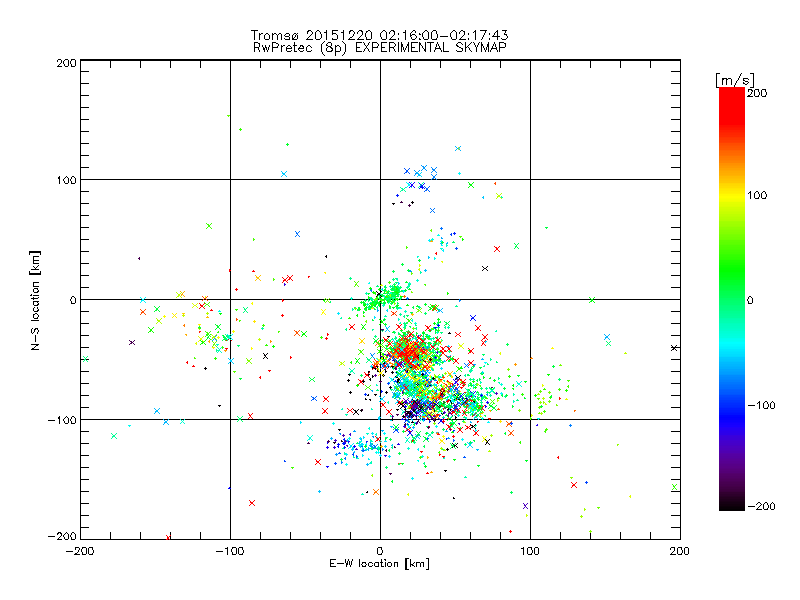Select the colorbar '200' top label
The image size is (800, 600).
click(757, 93)
